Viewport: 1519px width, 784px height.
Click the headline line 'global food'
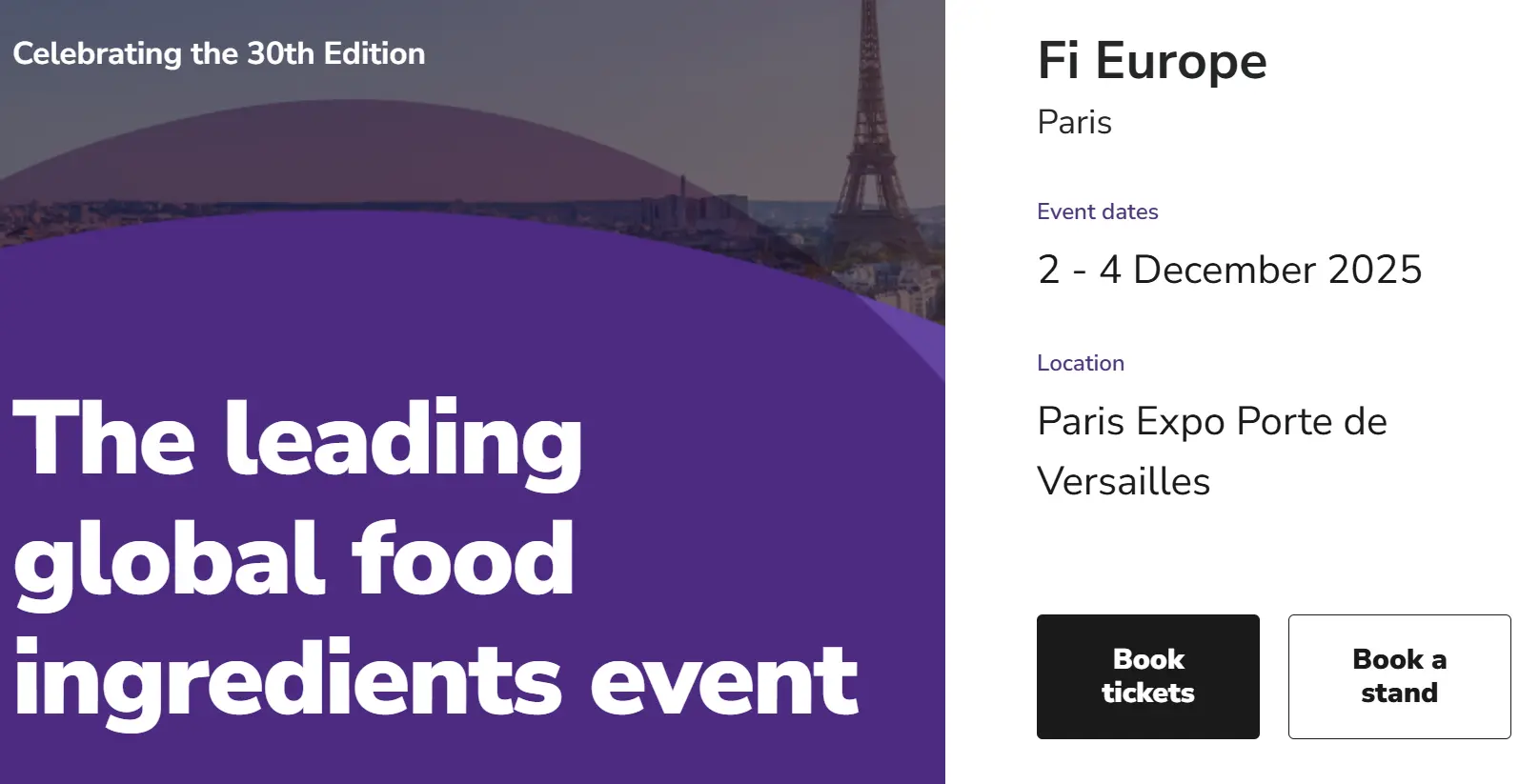pyautogui.click(x=294, y=559)
